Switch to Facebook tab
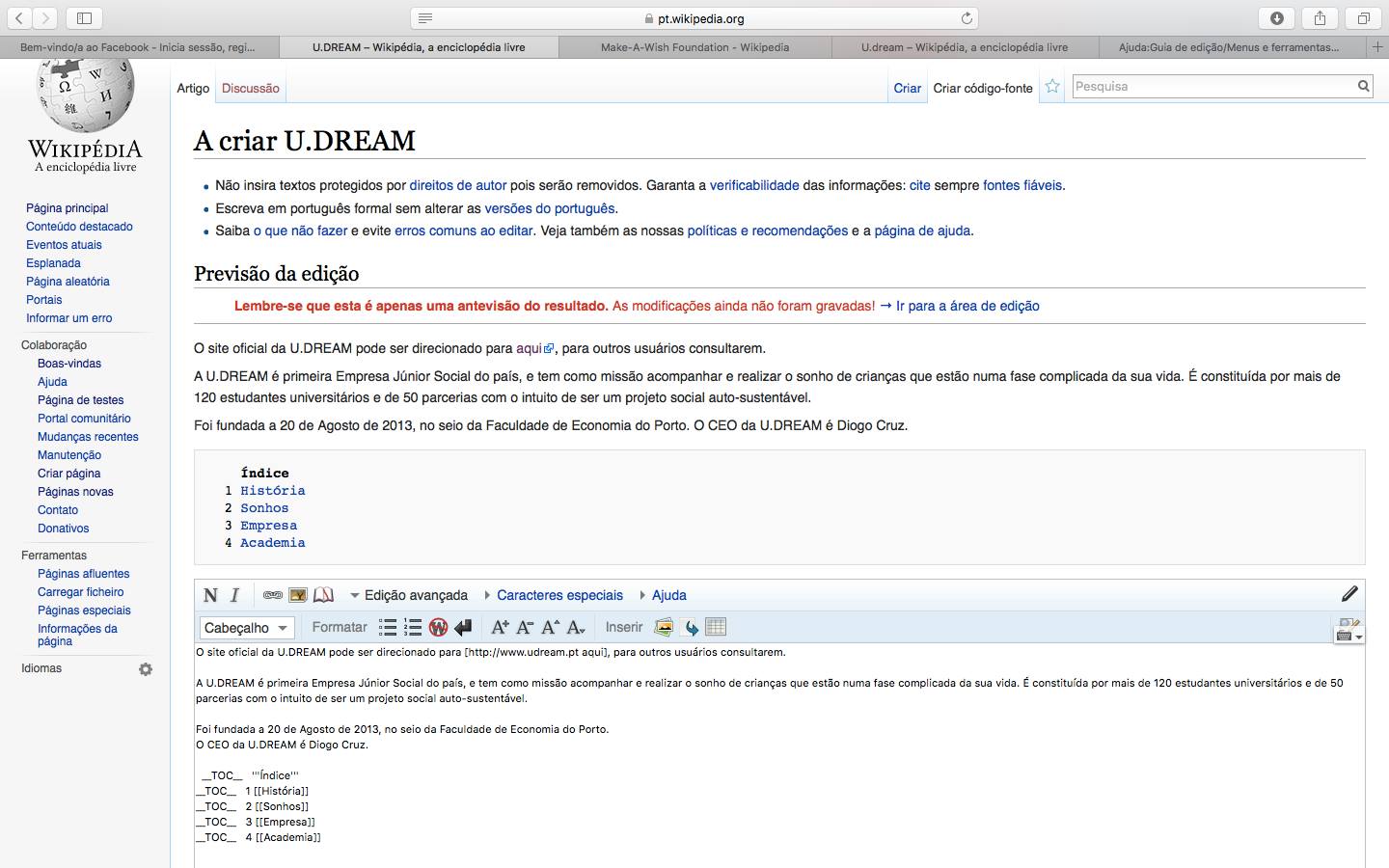 point(139,46)
